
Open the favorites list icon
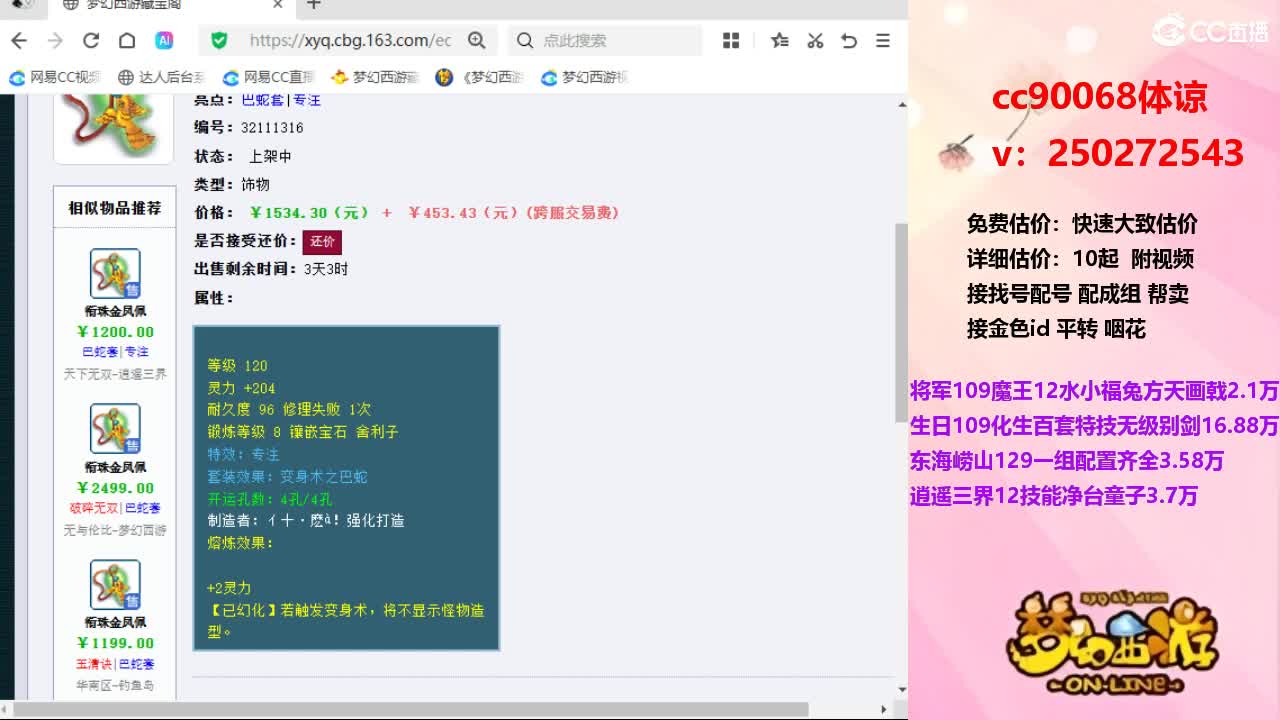click(x=780, y=40)
